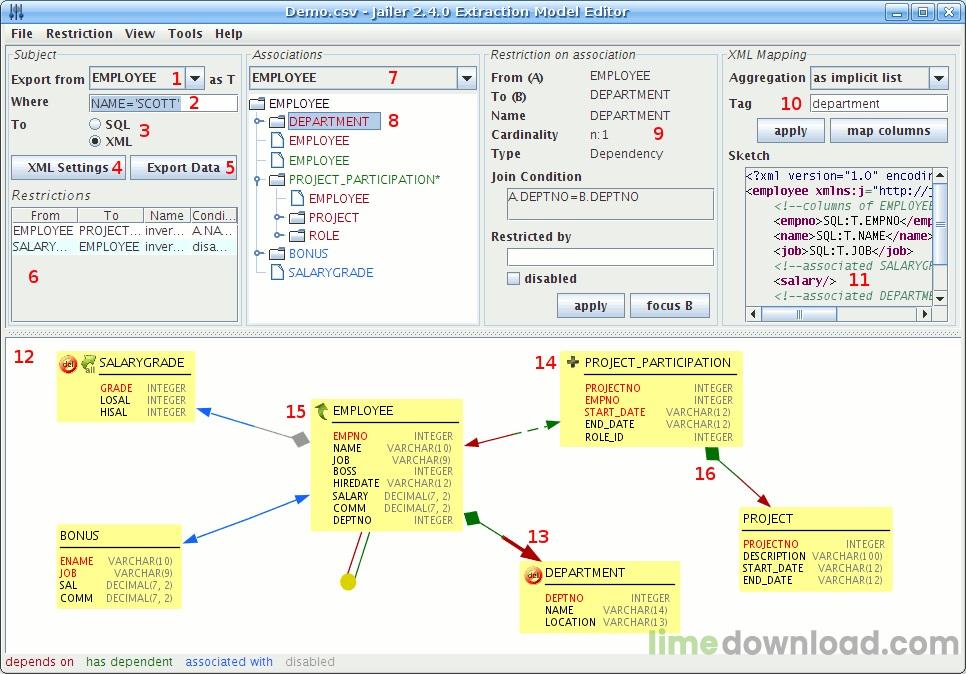Click the gray diamond association marker near EMPLOYEE

[300, 439]
